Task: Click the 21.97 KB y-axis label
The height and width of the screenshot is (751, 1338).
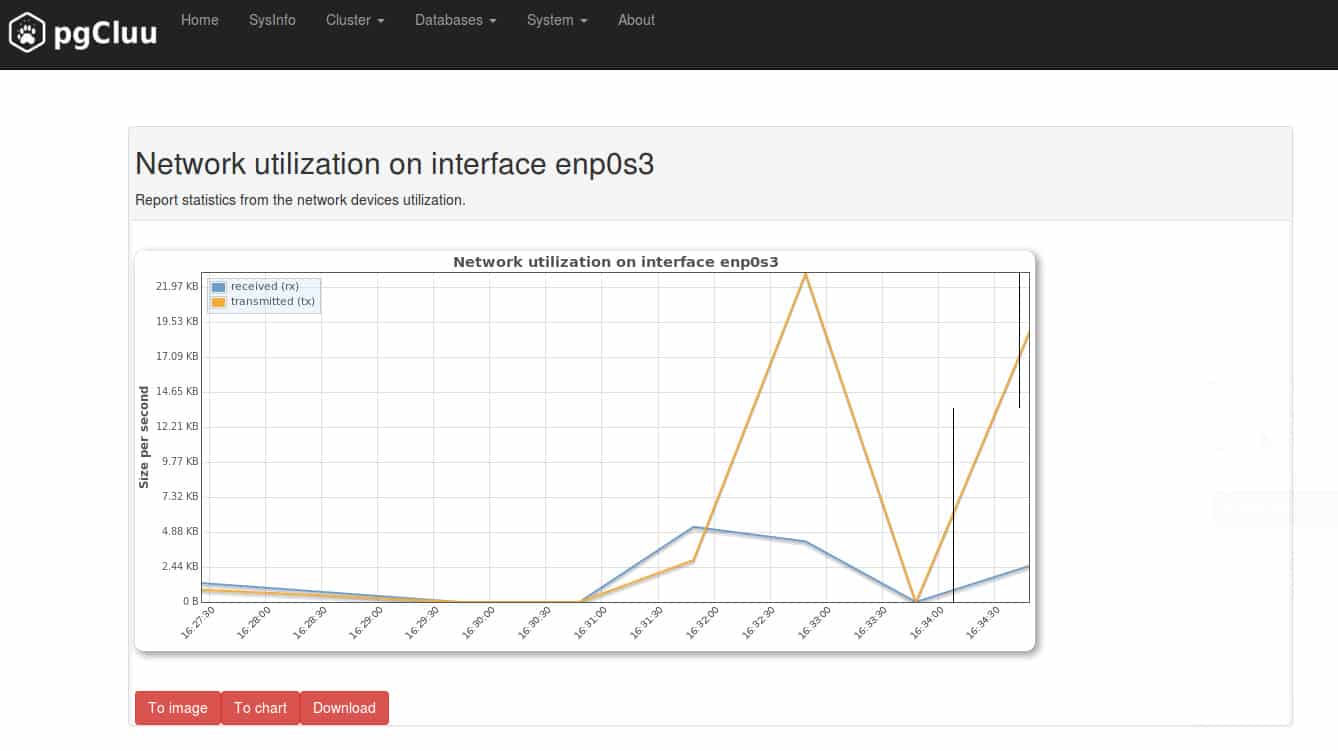Action: point(177,286)
